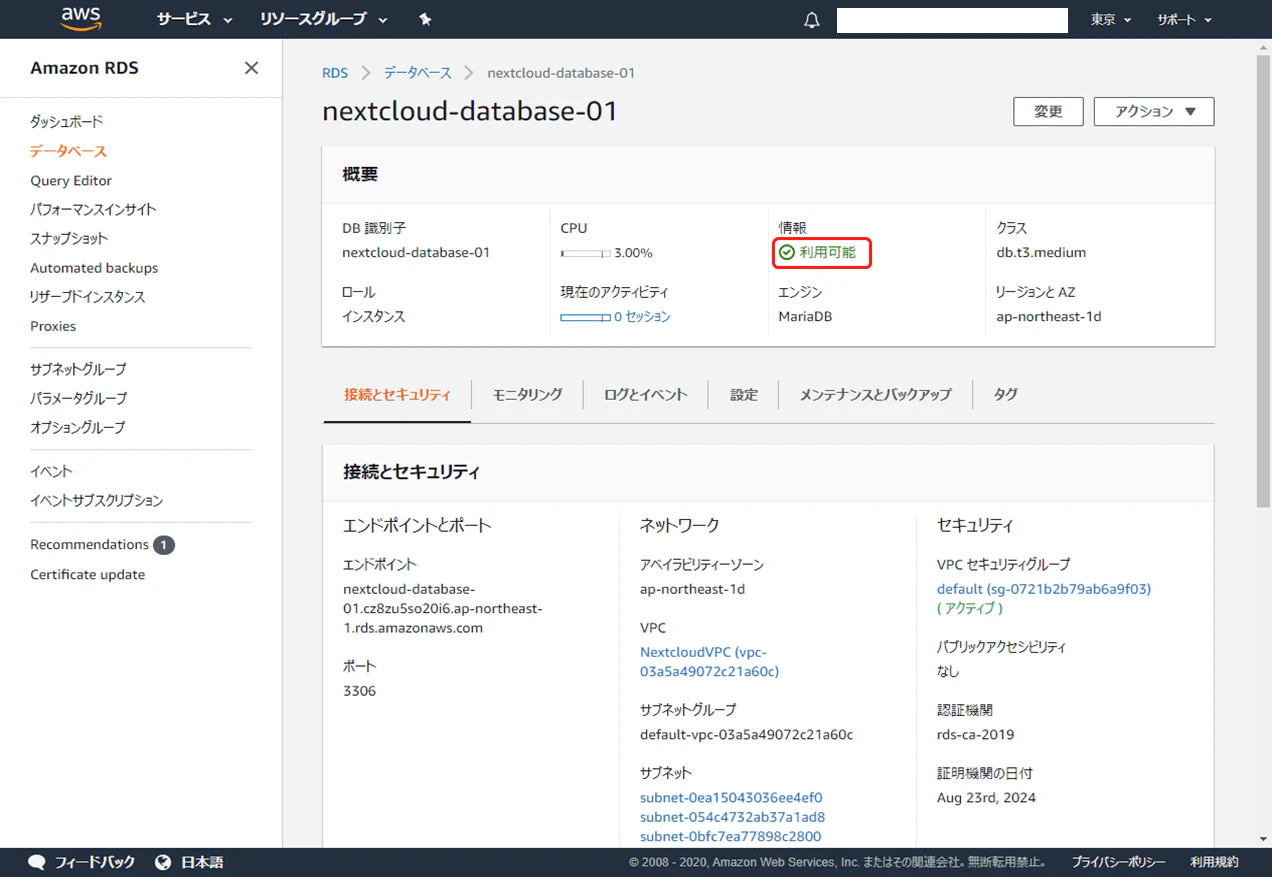Open the メンテナンスとバックアップ tab

[x=875, y=395]
